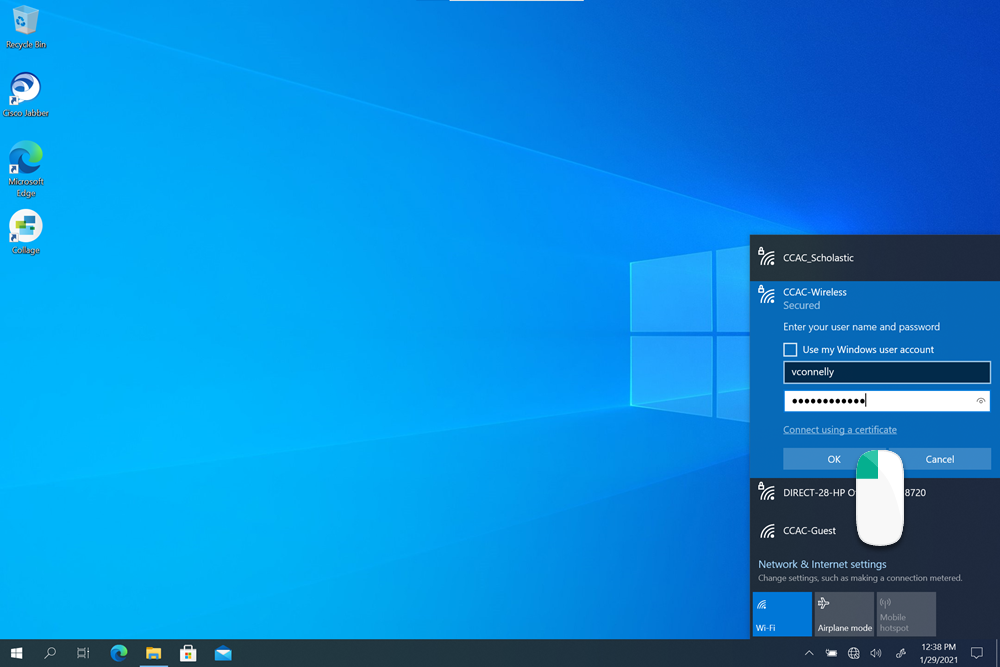Screen dimensions: 1000x667
Task: Open the Action Center notifications icon
Action: click(x=976, y=653)
